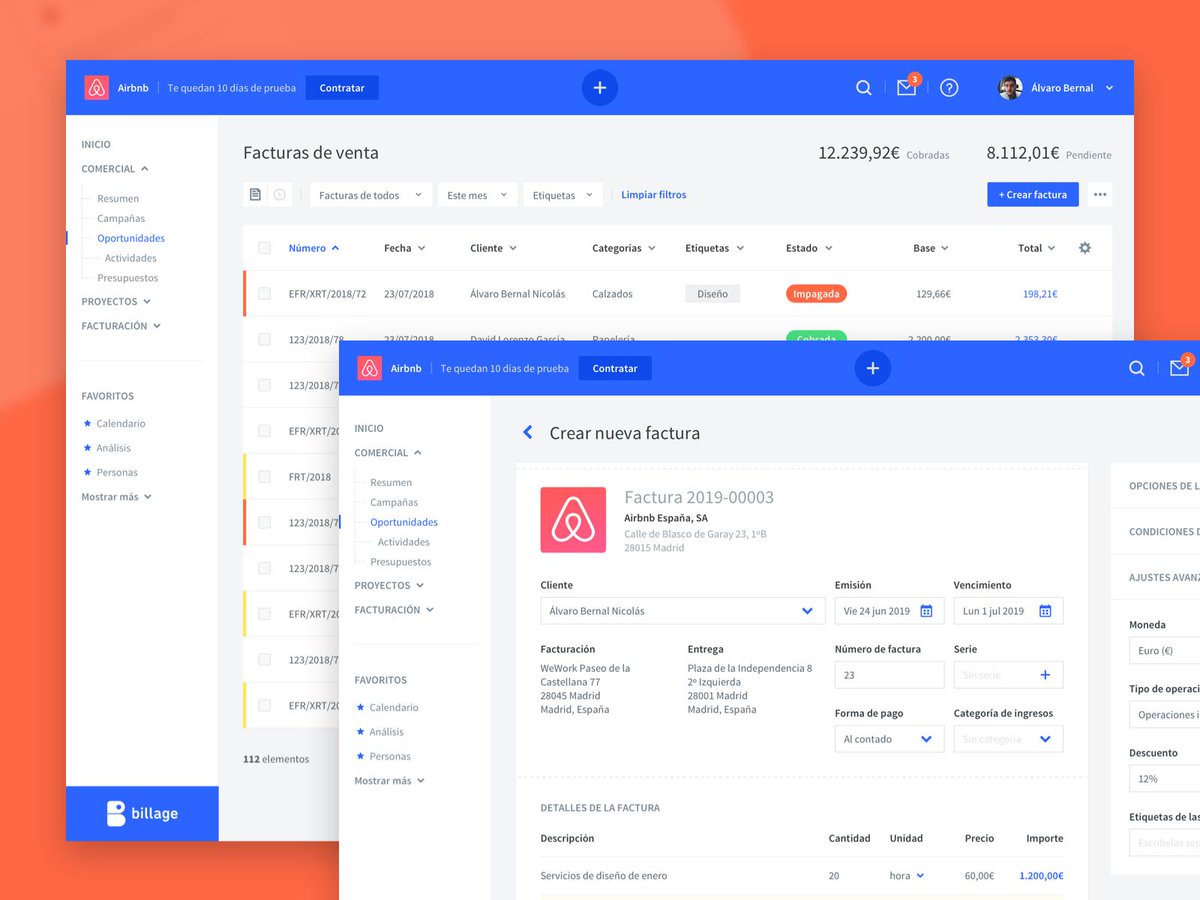Select Oportunidades in the back window sidebar
The image size is (1200, 900).
131,238
